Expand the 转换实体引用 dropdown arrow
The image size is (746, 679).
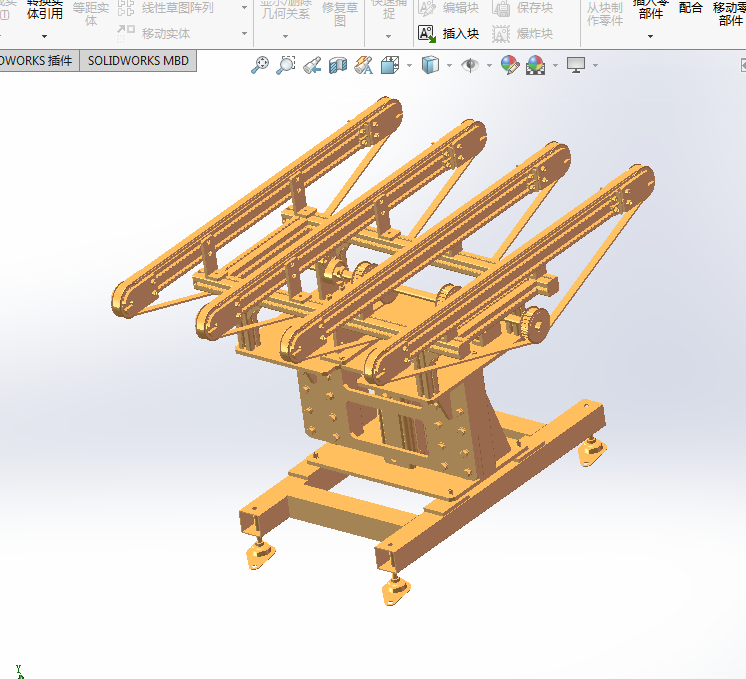click(44, 36)
